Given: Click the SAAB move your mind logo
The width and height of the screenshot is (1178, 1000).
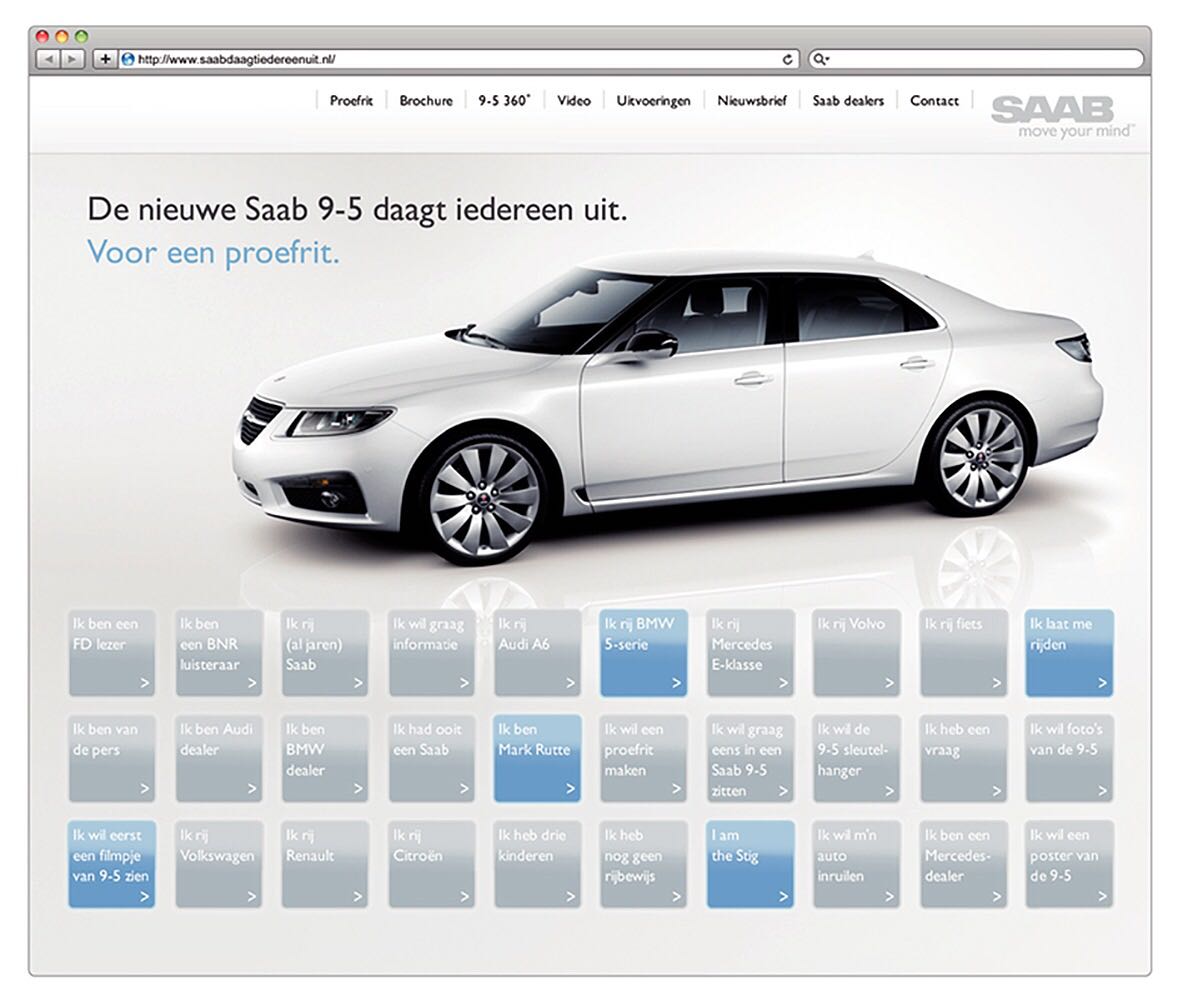Looking at the screenshot, I should 1062,116.
